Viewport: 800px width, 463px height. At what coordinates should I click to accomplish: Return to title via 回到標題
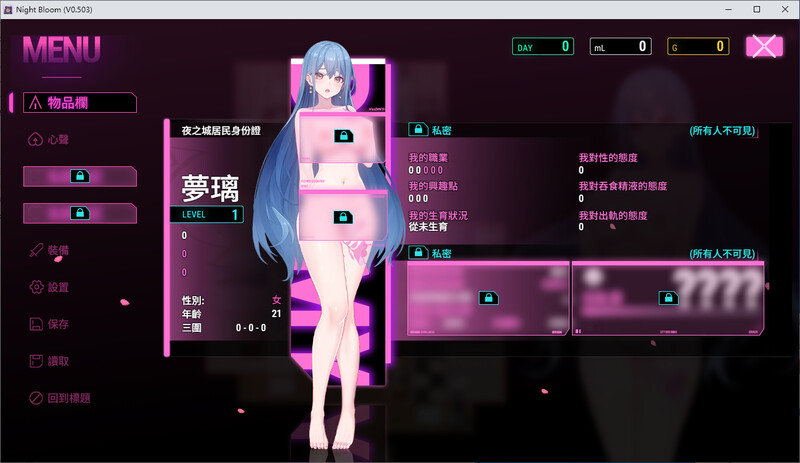pyautogui.click(x=59, y=398)
